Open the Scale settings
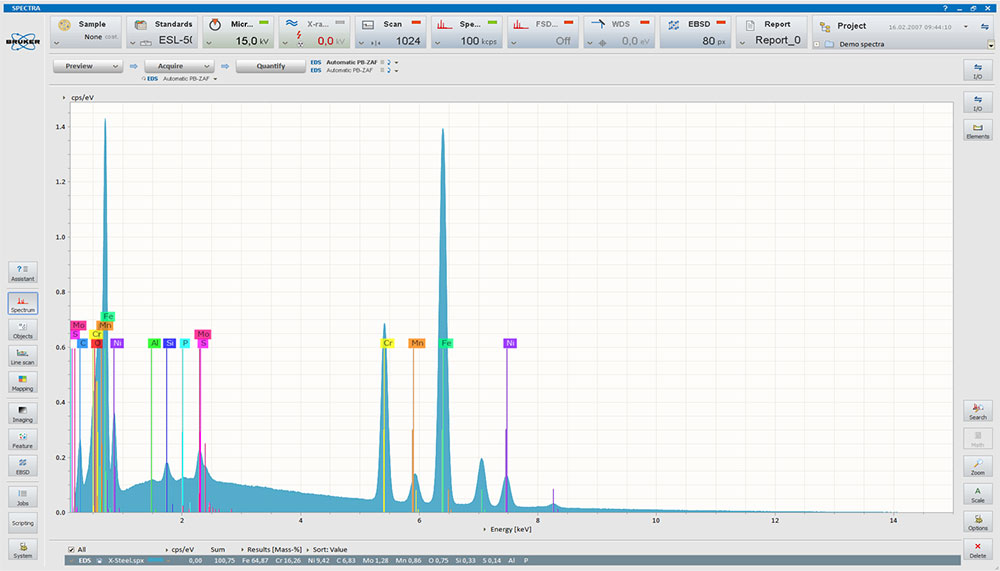Viewport: 1000px width, 571px height. (977, 494)
